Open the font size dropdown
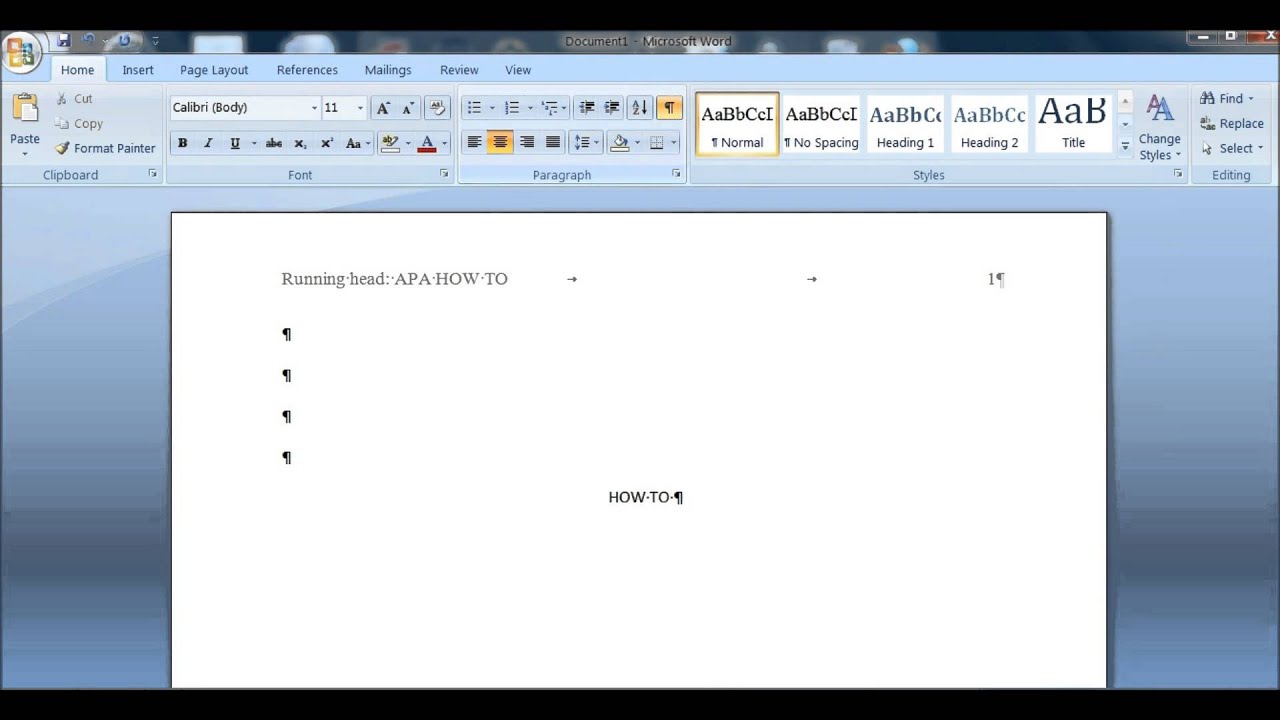The width and height of the screenshot is (1280, 720). [x=360, y=108]
